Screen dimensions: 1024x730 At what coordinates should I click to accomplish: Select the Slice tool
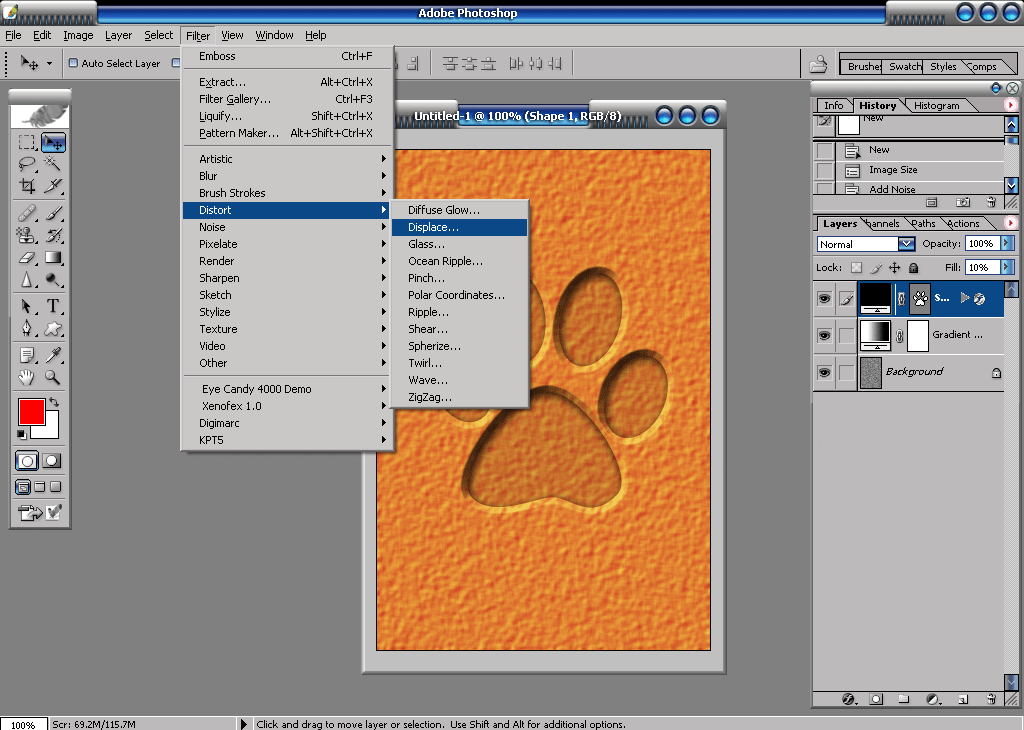click(52, 186)
